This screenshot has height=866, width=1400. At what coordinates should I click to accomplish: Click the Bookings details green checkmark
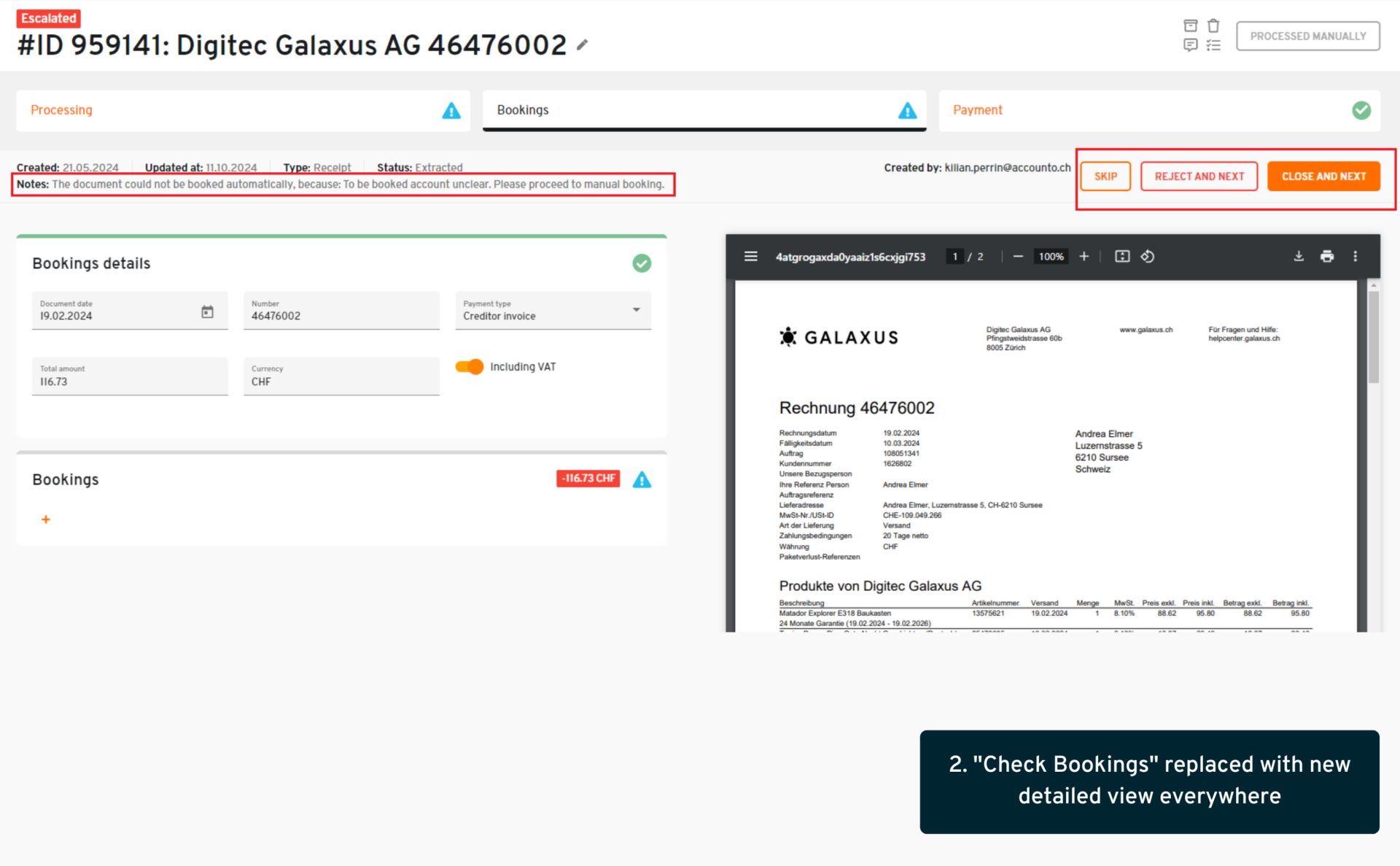pos(642,263)
